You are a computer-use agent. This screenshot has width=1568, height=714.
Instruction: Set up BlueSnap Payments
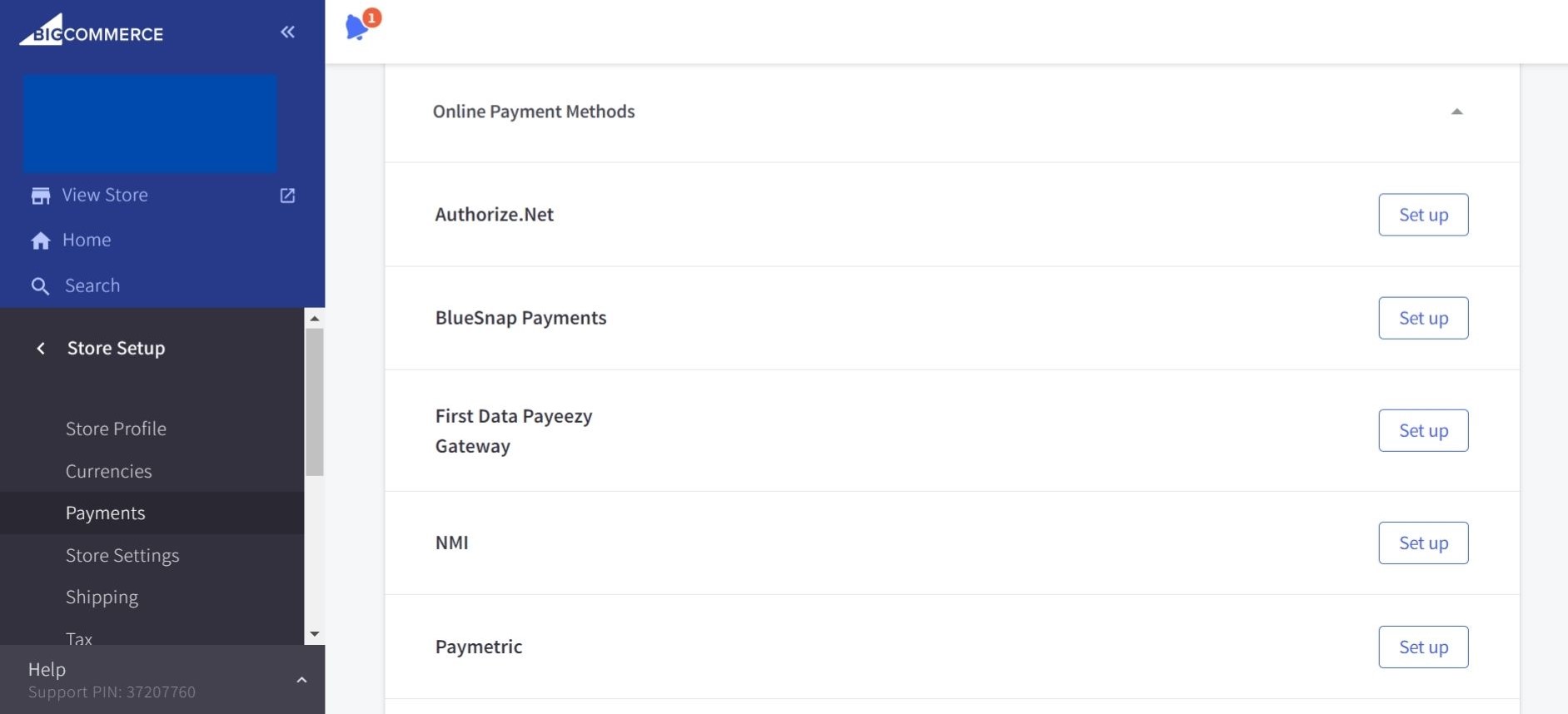coord(1422,318)
